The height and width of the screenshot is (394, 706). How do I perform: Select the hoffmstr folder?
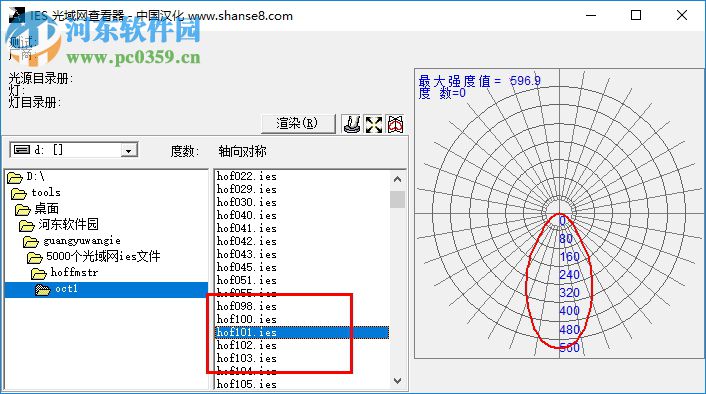[64, 273]
